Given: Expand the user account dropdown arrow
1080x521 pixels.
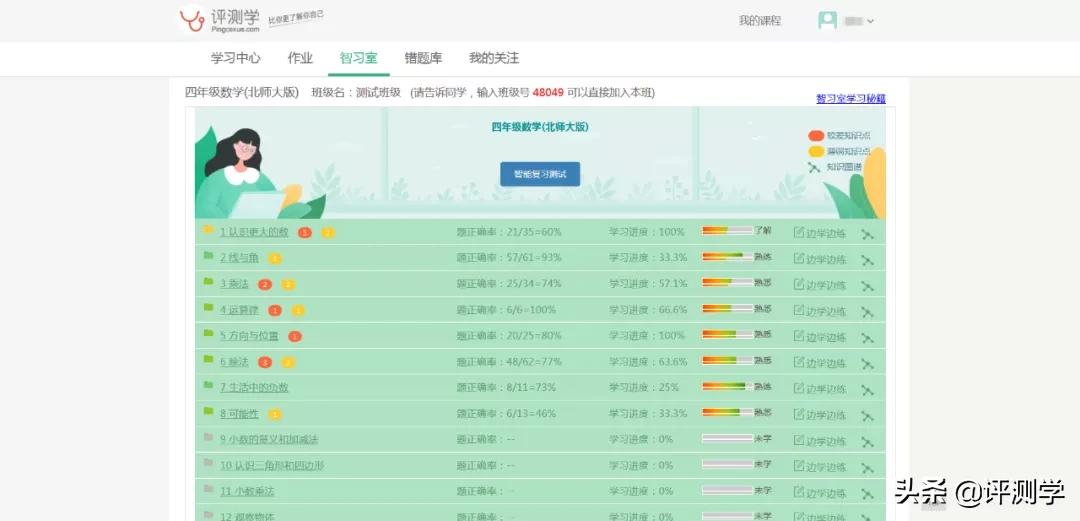Looking at the screenshot, I should (871, 21).
